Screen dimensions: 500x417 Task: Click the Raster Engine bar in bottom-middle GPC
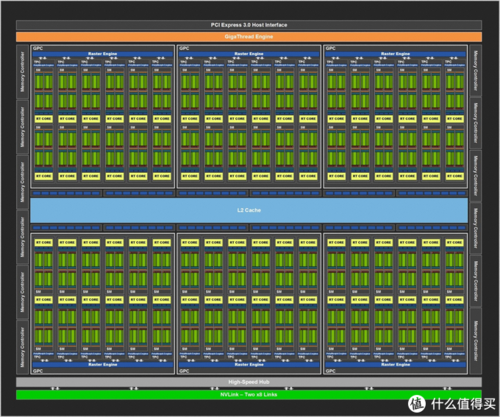click(x=249, y=365)
